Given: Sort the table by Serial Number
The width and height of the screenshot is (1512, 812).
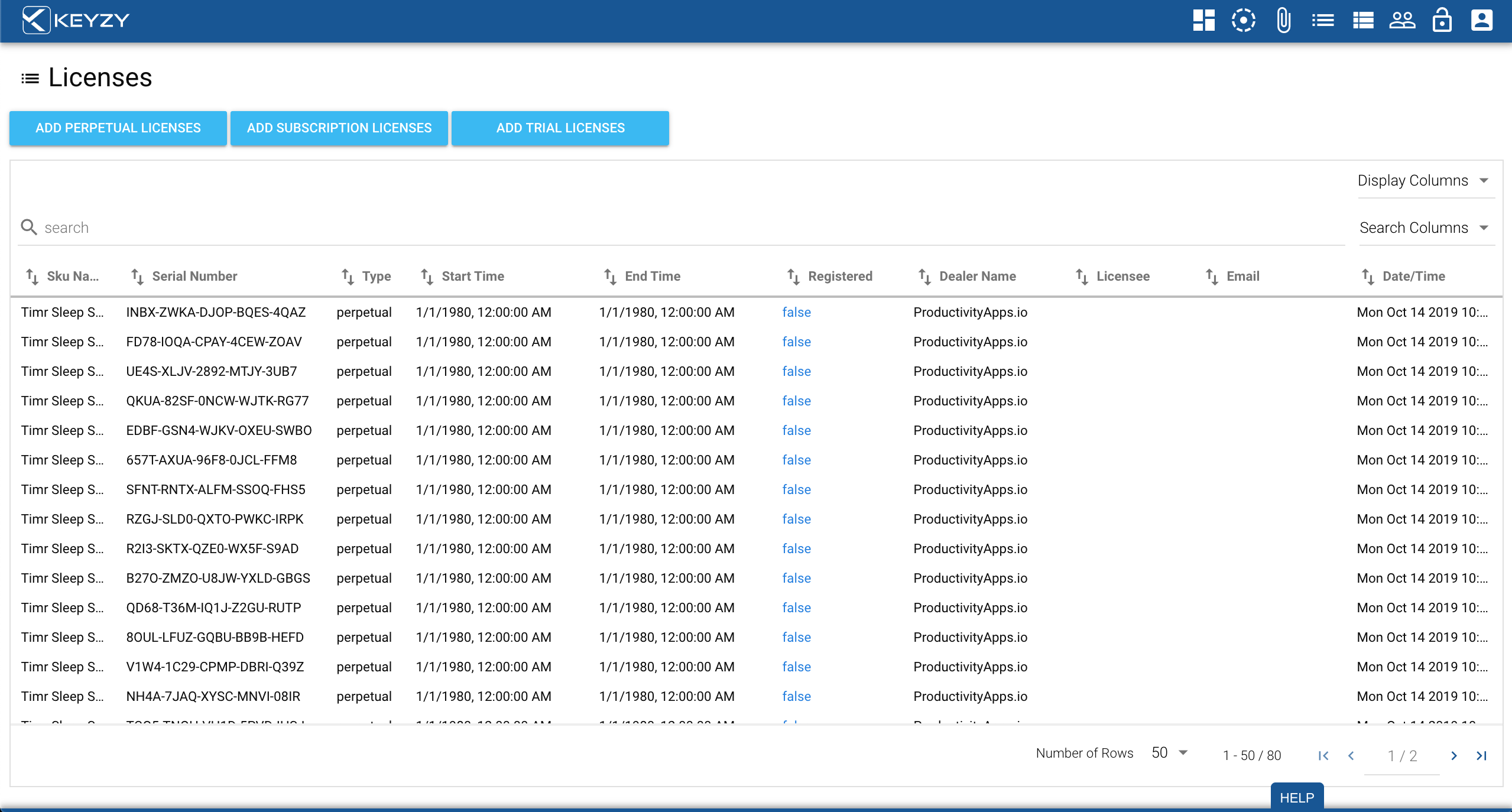Looking at the screenshot, I should tap(138, 276).
